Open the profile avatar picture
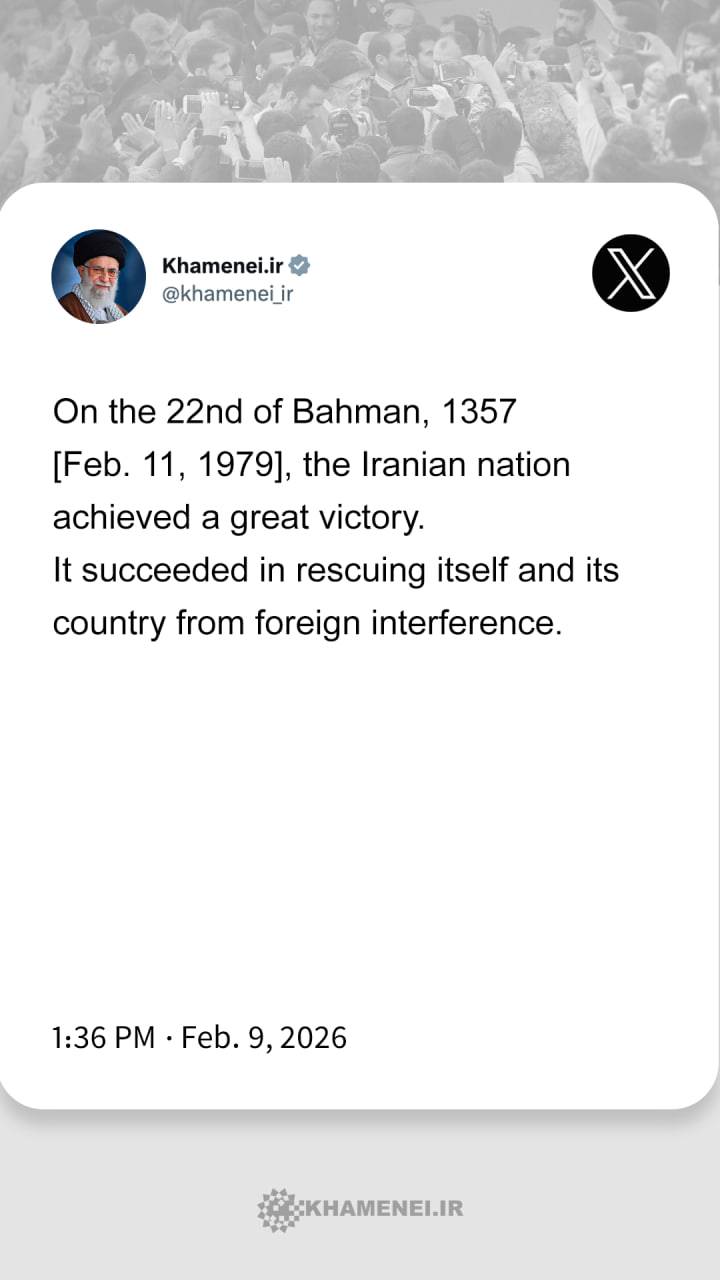 (x=98, y=276)
